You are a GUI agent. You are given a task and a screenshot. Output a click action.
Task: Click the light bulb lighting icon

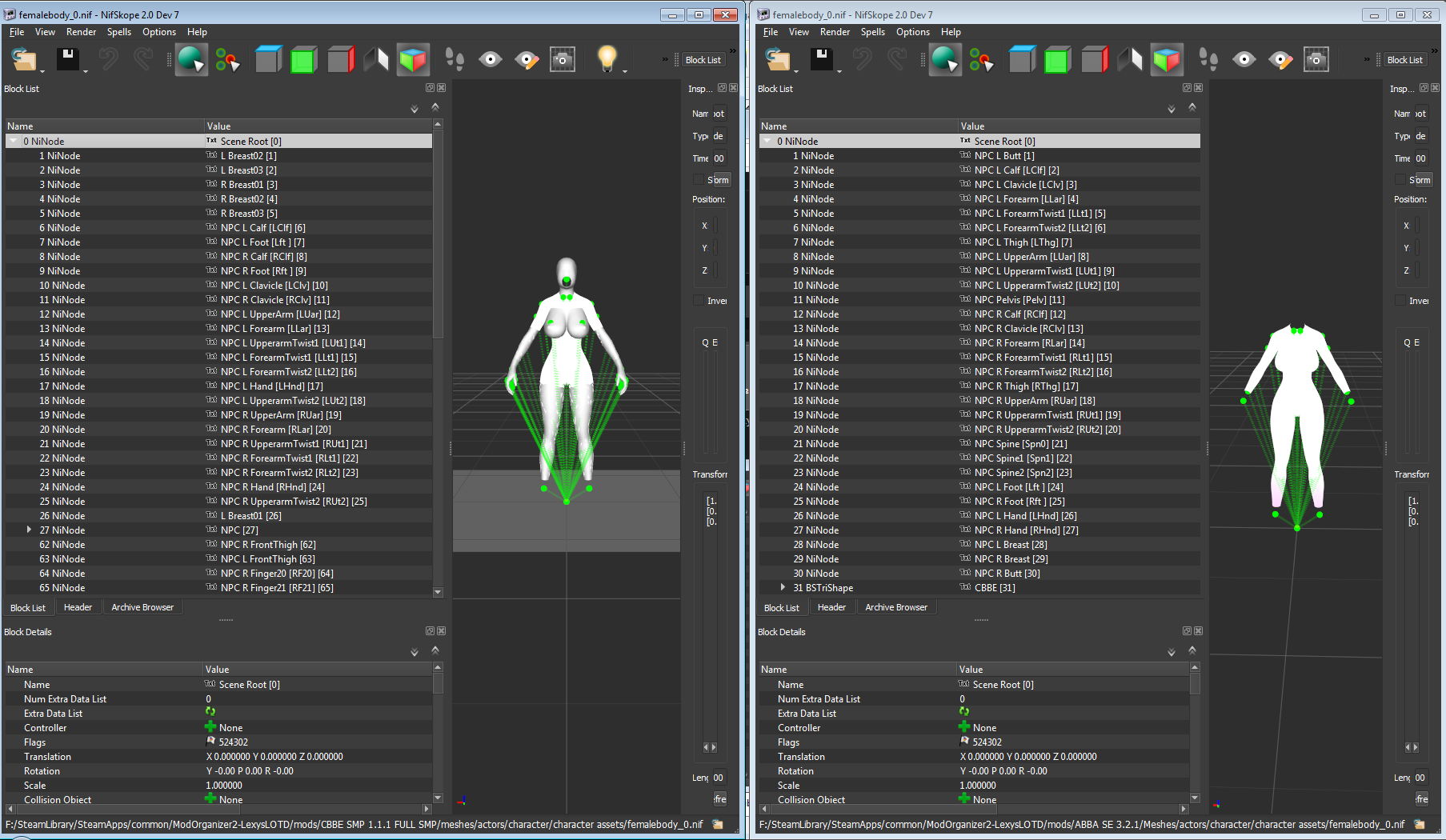tap(607, 58)
